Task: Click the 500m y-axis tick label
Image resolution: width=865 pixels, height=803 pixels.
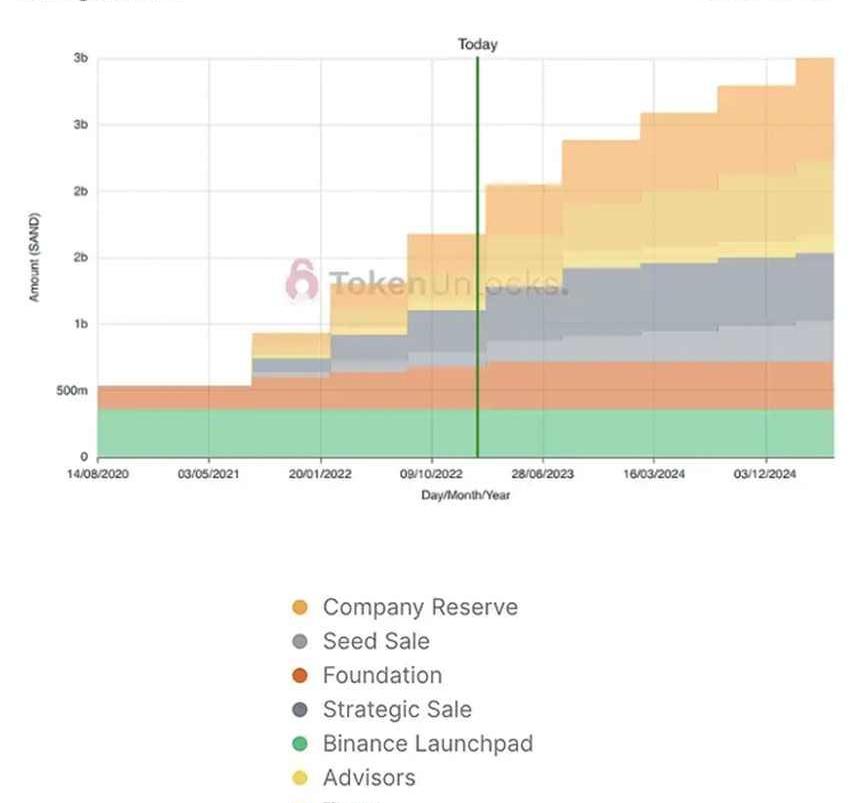Action: click(72, 390)
